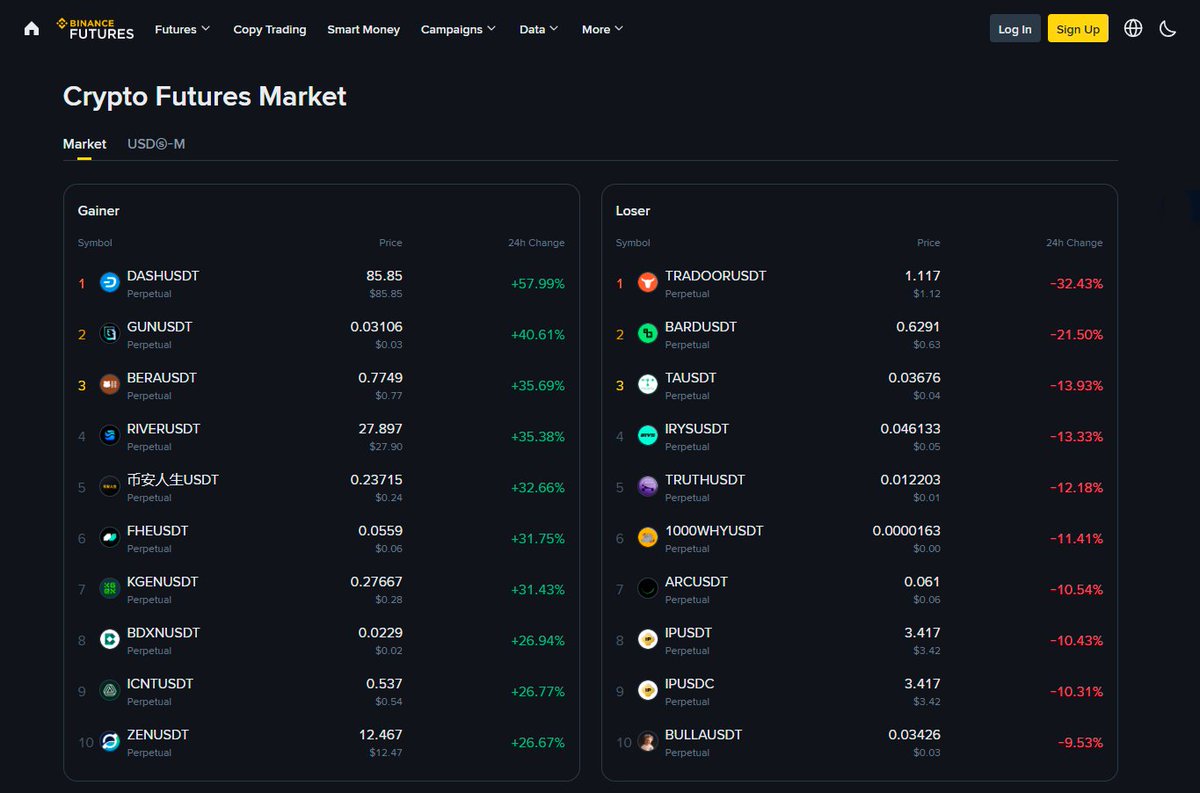The width and height of the screenshot is (1200, 793).
Task: Click the DASHUSDT coin icon
Action: [109, 283]
